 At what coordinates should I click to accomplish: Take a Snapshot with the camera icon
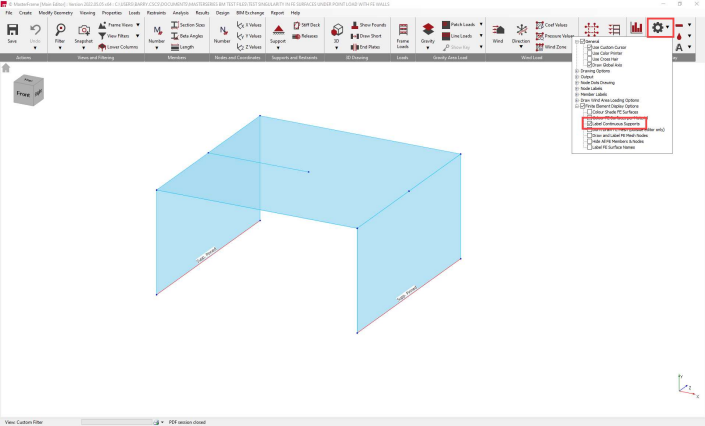coord(84,30)
